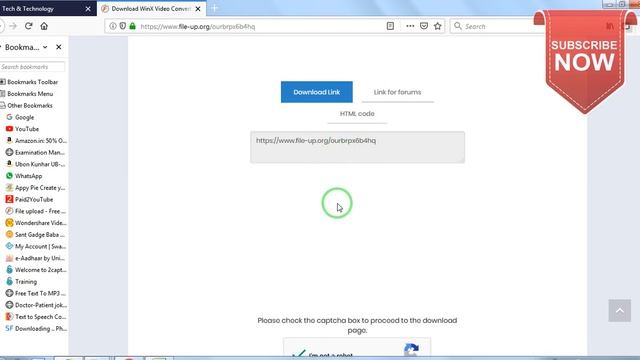Open Examination Man... bookmark

pos(36,152)
